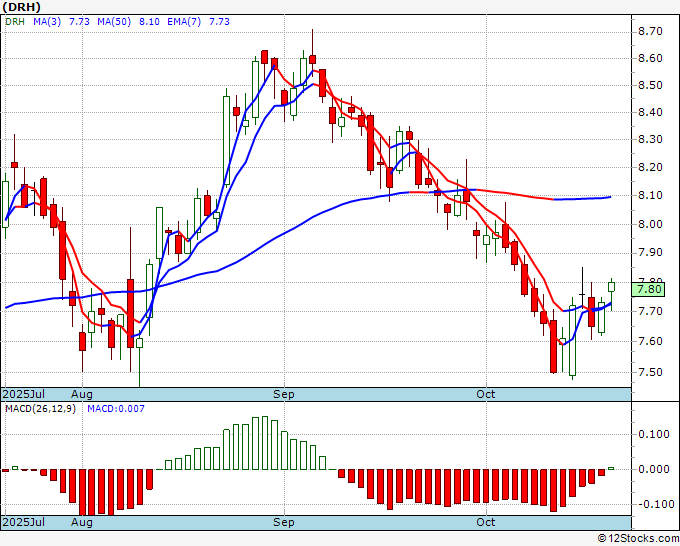Click the Sep label on MACD axis
The image size is (680, 546).
coord(284,522)
